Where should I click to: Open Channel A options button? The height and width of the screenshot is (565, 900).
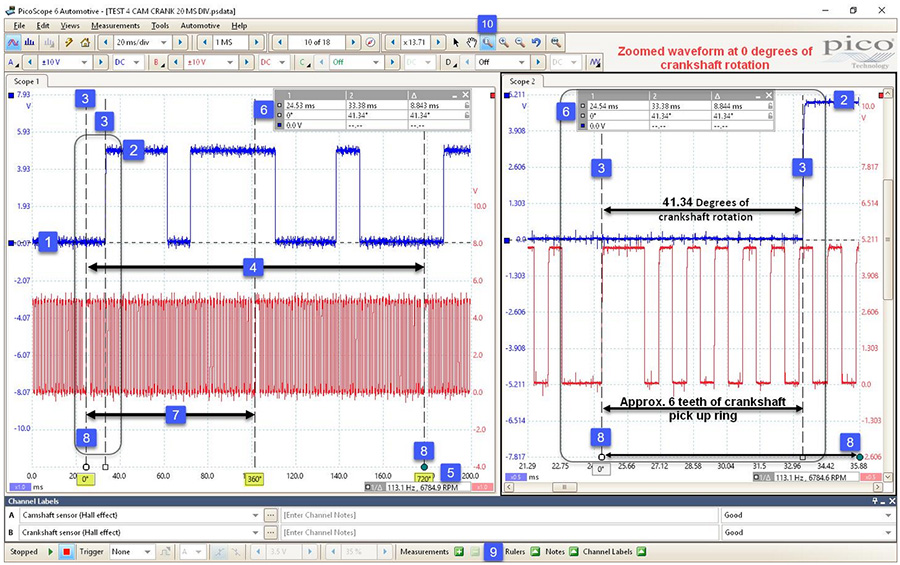[x=13, y=62]
